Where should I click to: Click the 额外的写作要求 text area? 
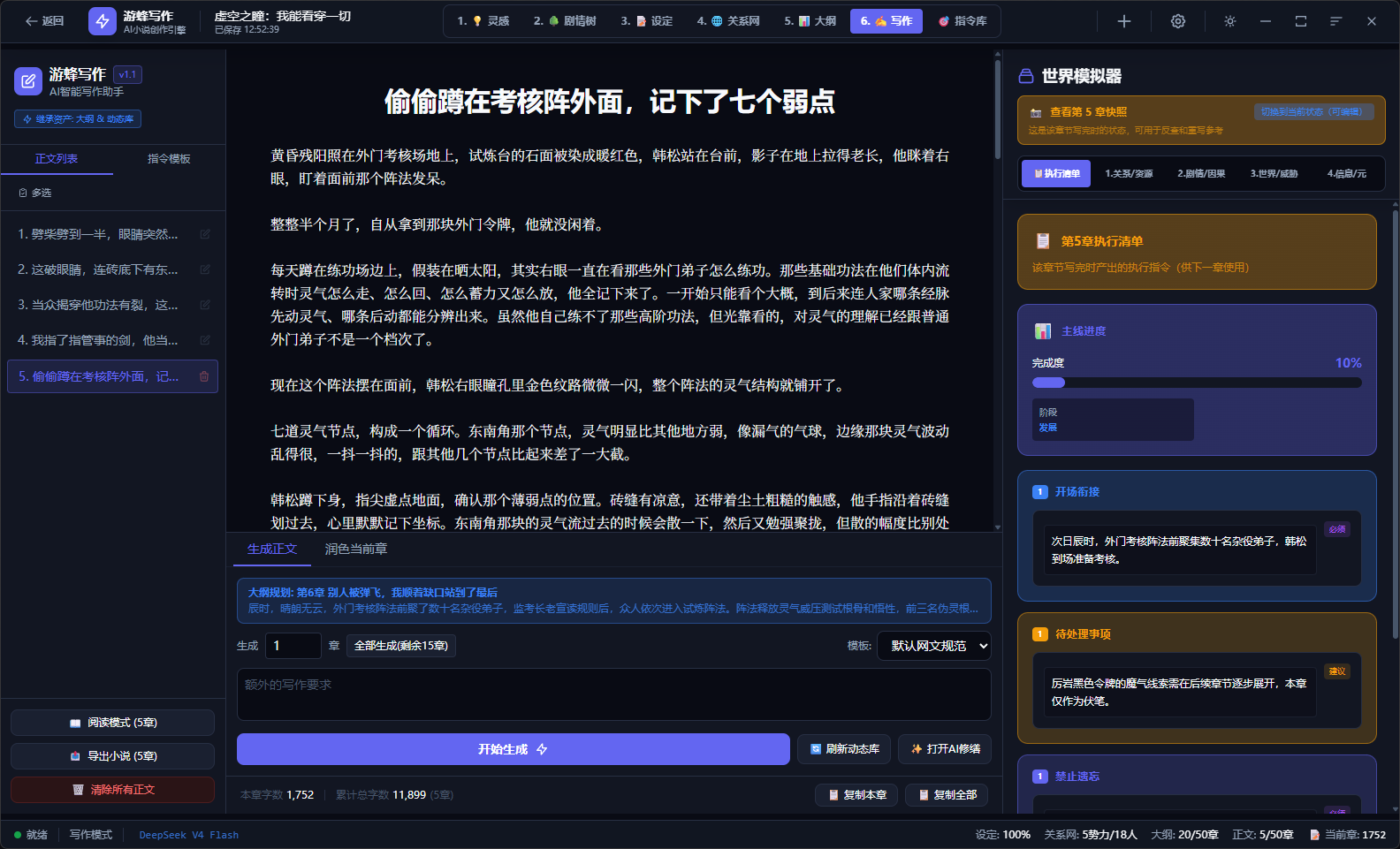tap(614, 694)
